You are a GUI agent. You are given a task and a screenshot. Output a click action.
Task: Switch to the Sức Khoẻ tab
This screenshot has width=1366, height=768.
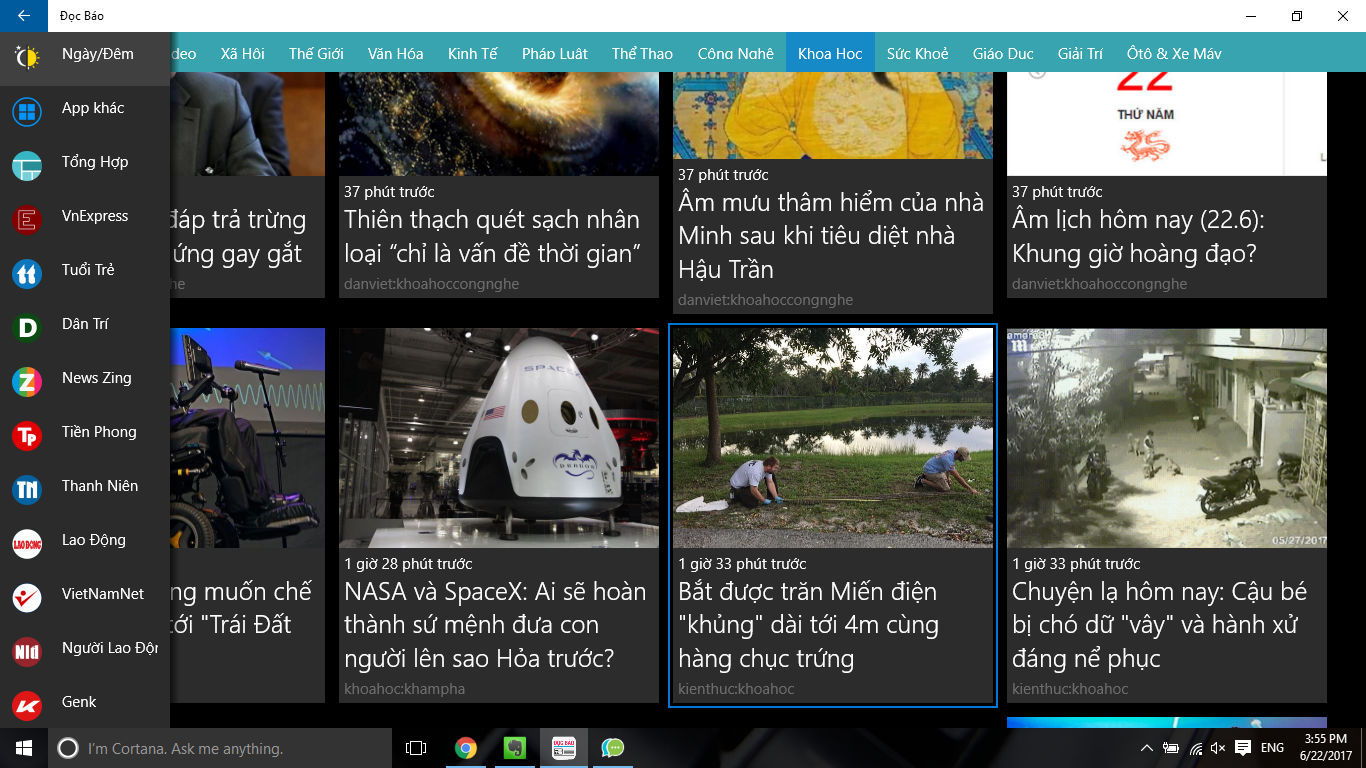pyautogui.click(x=917, y=54)
